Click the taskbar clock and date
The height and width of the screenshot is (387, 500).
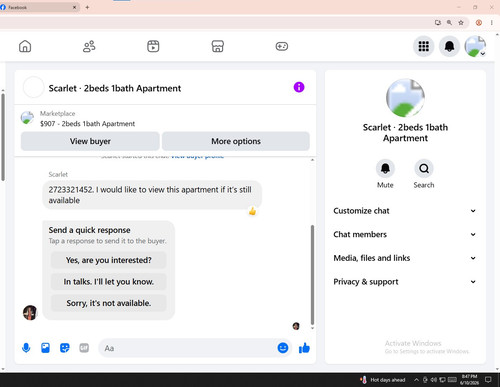coord(469,380)
